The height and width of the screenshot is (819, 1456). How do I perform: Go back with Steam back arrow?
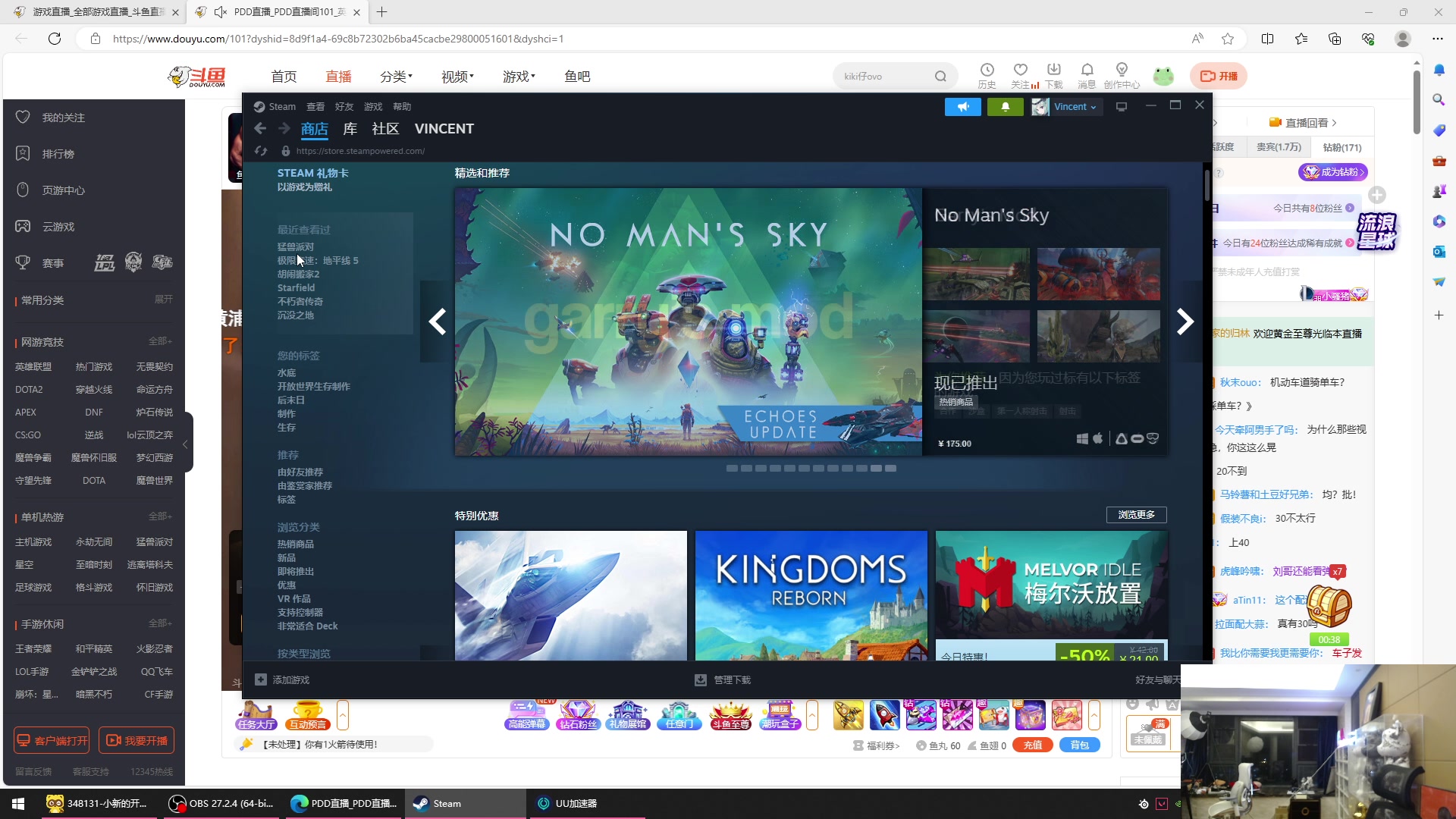260,129
